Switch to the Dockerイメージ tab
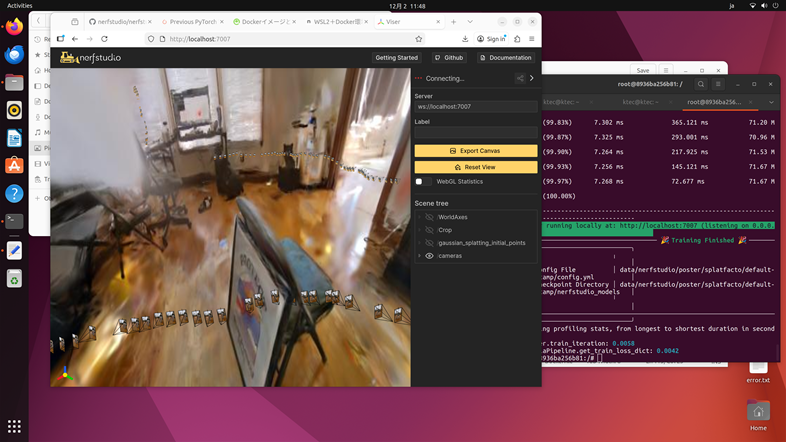 pos(265,22)
